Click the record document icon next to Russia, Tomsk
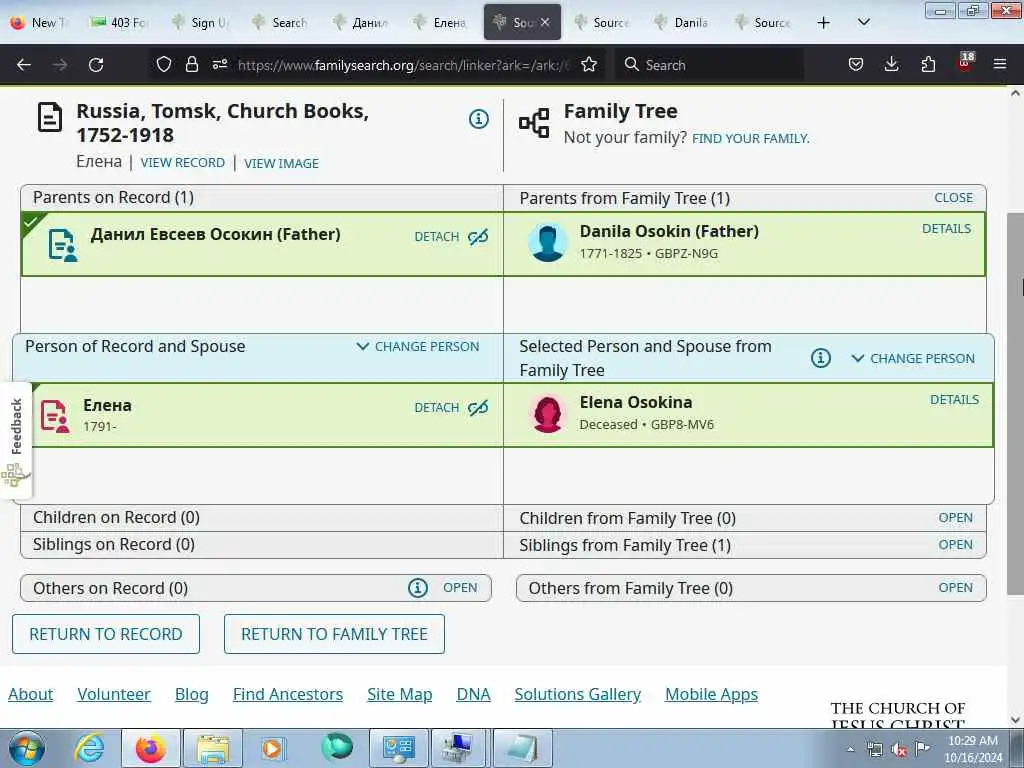The width and height of the screenshot is (1024, 768). tap(50, 118)
